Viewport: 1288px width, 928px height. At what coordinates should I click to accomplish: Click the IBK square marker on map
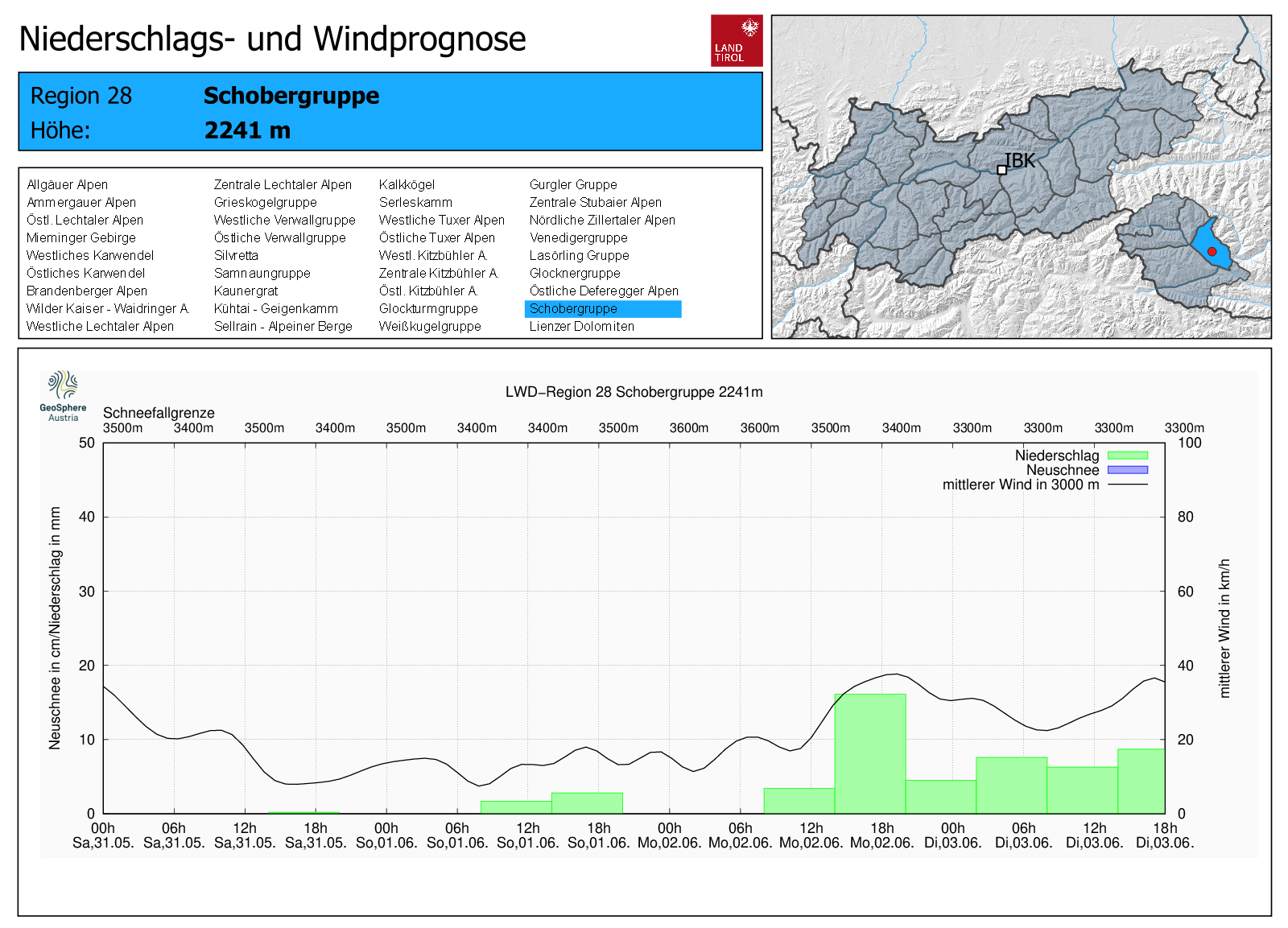[x=1001, y=170]
